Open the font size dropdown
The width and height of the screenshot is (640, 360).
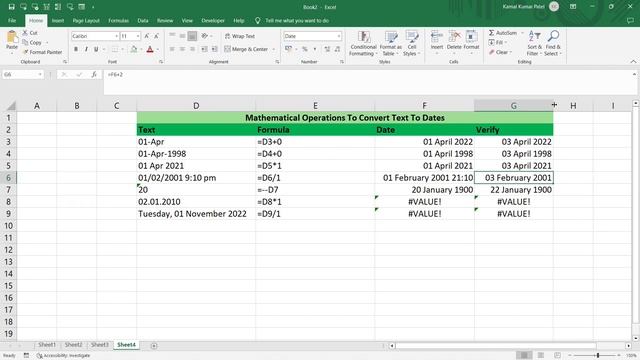click(x=138, y=36)
